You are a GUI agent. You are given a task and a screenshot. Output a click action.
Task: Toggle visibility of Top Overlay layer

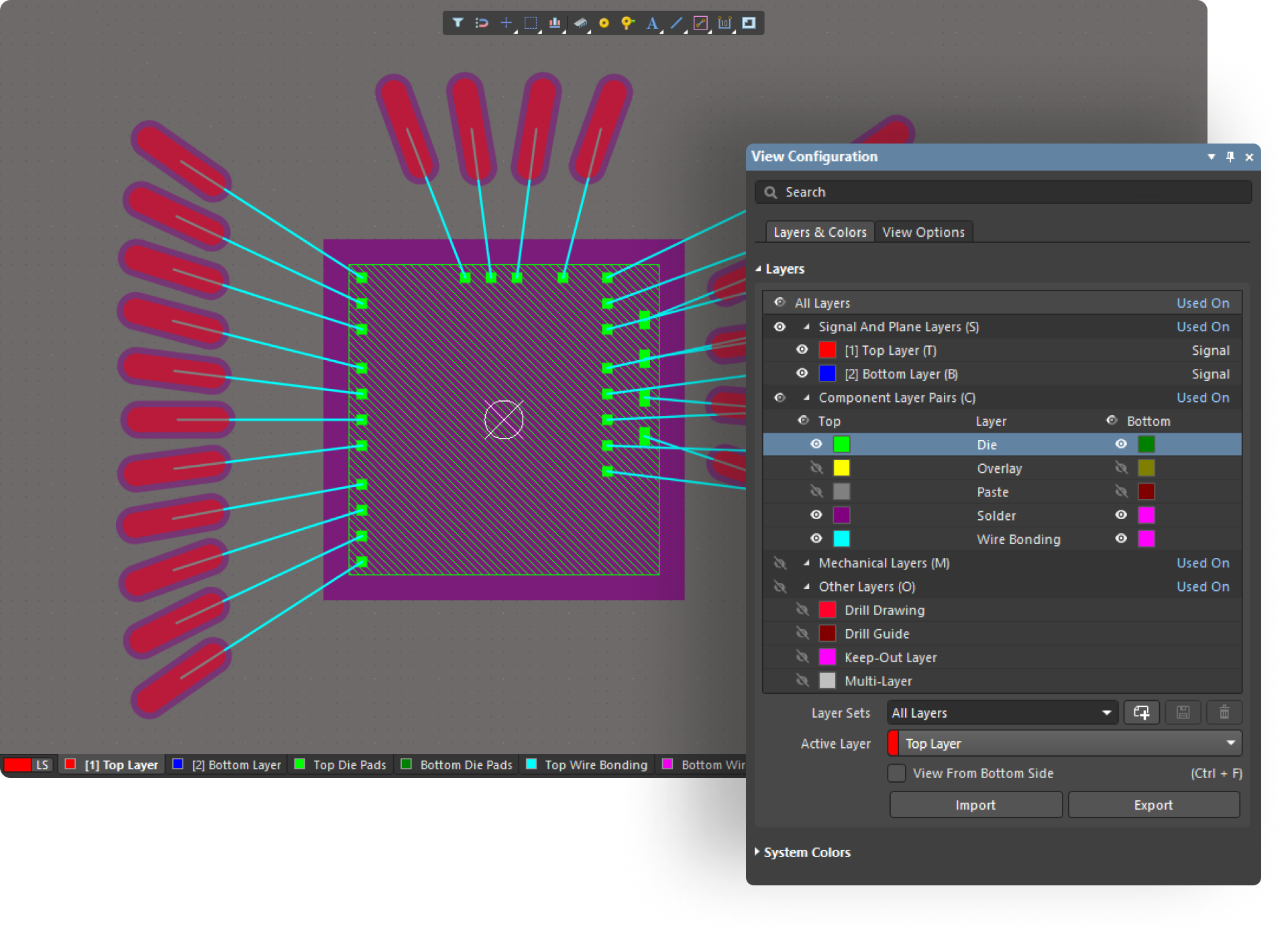pyautogui.click(x=816, y=468)
